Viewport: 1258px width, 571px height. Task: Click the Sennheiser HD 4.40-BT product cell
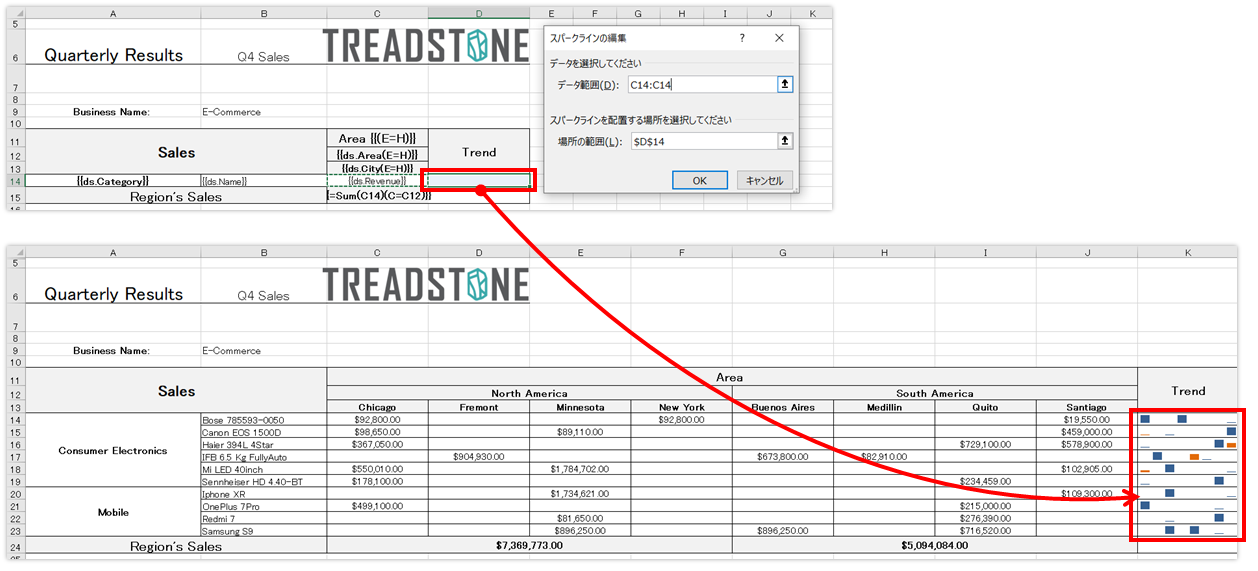264,481
